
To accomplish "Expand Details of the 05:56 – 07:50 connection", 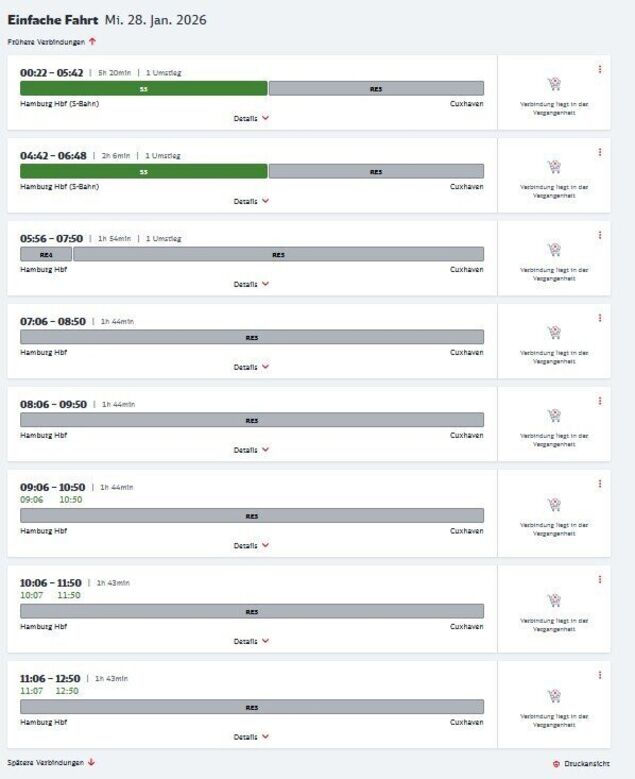I will [x=251, y=284].
